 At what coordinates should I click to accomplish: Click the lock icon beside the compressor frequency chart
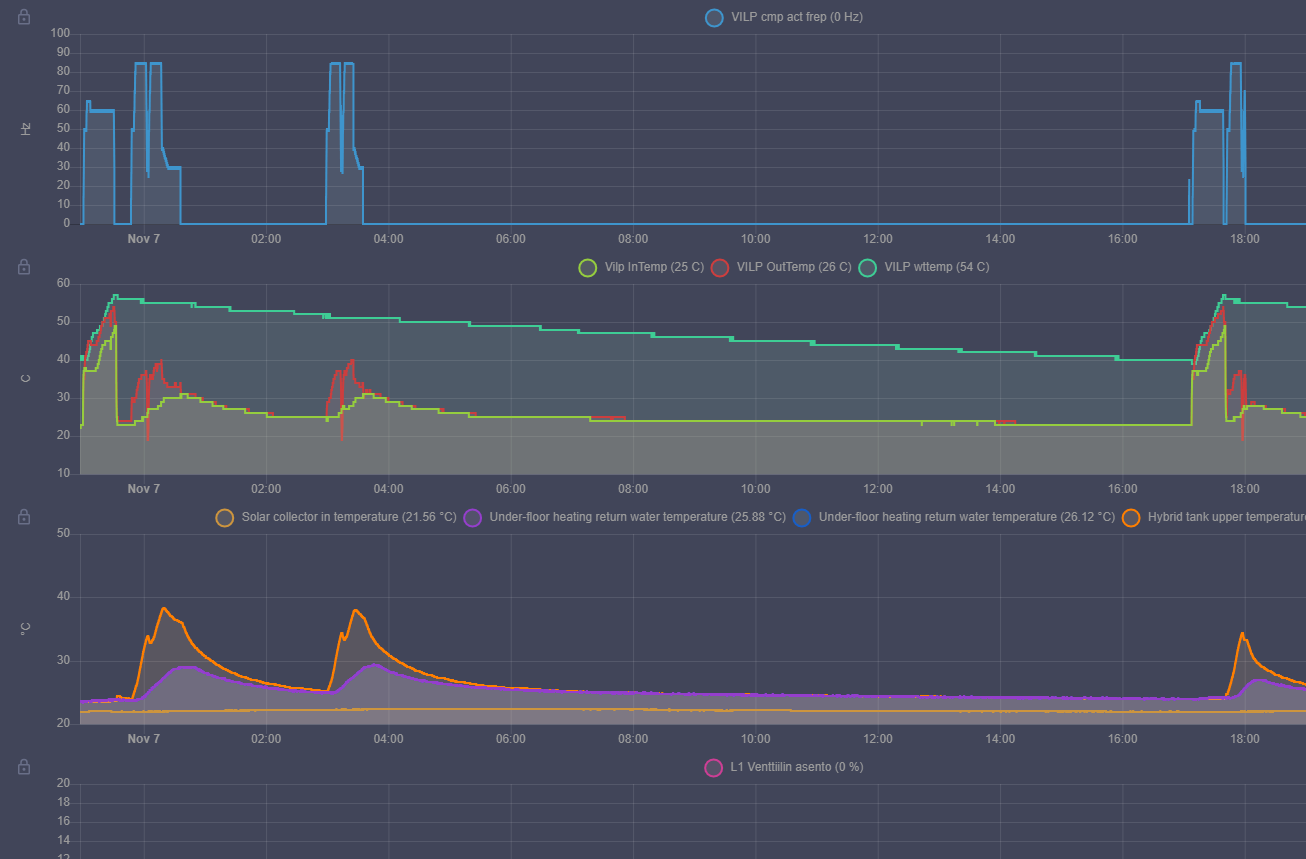coord(24,17)
